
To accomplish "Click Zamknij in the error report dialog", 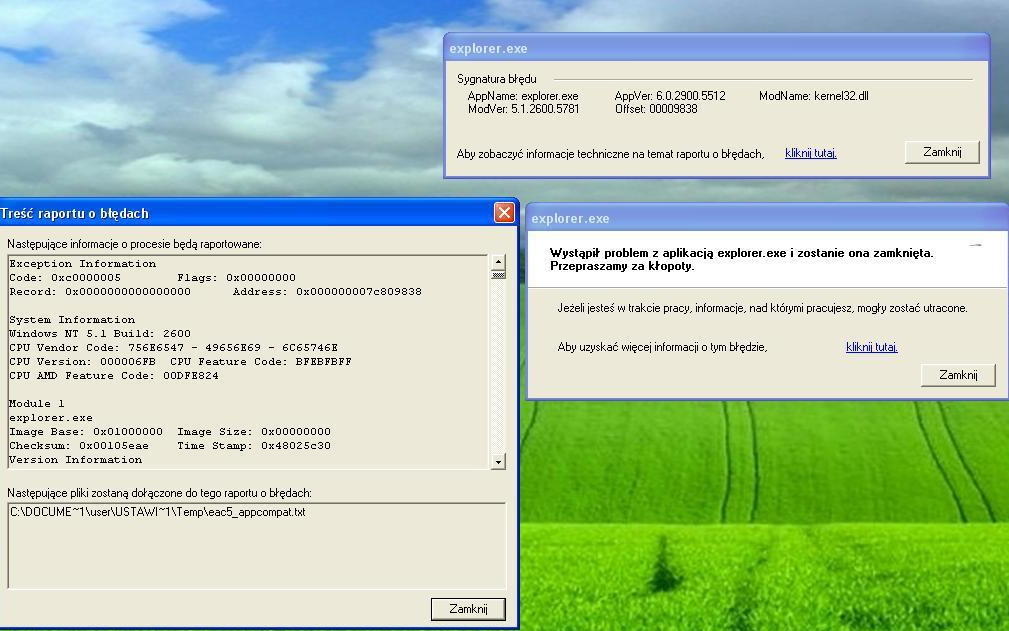I will (x=468, y=608).
